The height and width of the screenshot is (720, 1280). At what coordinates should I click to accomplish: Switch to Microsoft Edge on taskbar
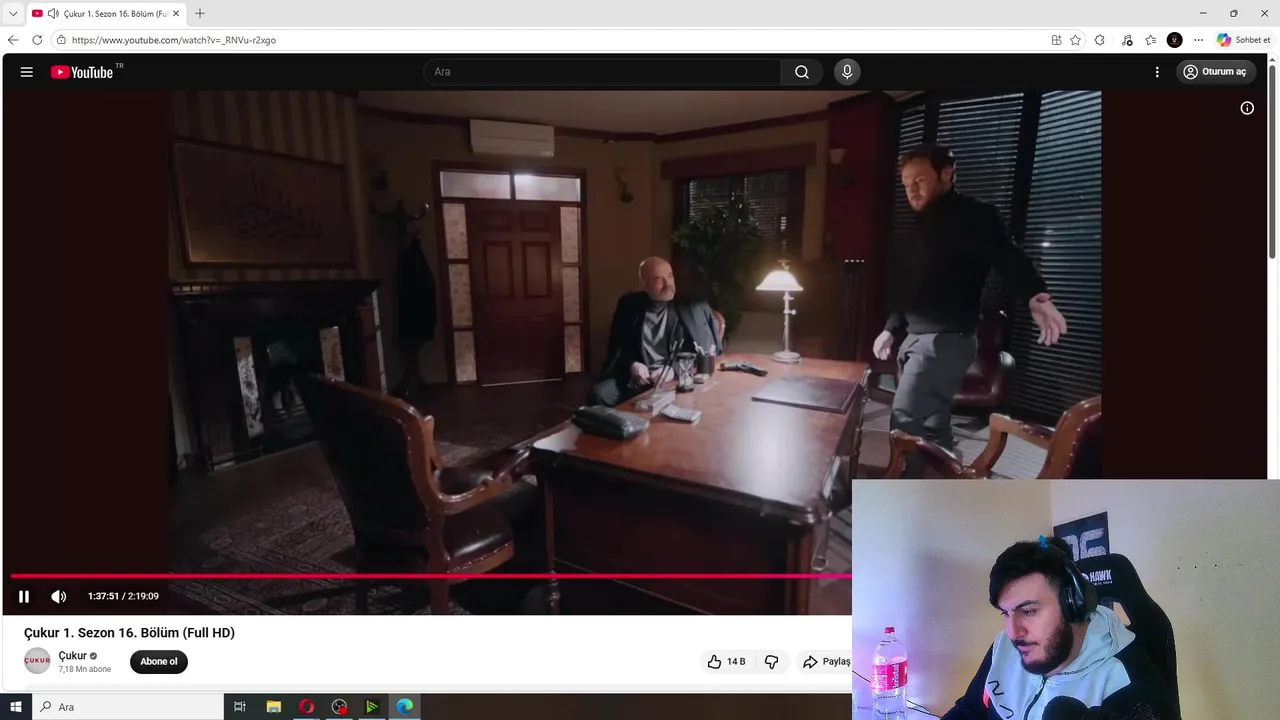tap(405, 707)
